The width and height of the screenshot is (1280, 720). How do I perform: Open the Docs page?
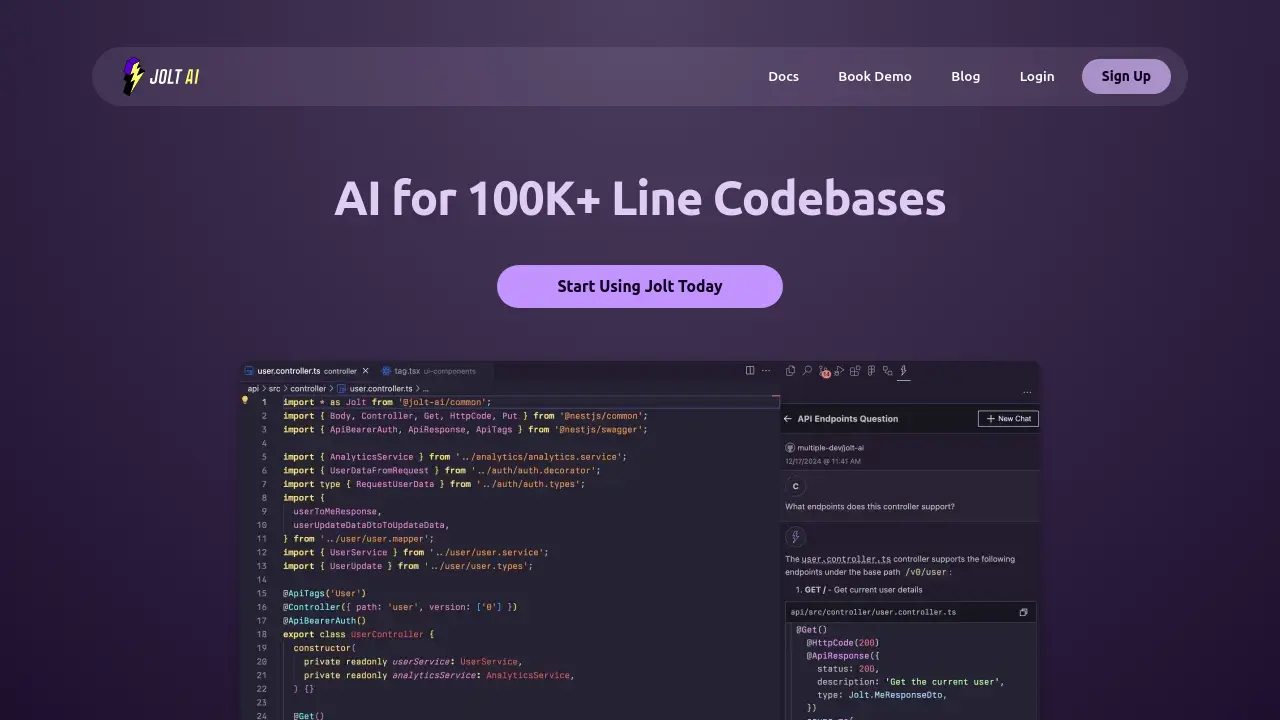[783, 76]
